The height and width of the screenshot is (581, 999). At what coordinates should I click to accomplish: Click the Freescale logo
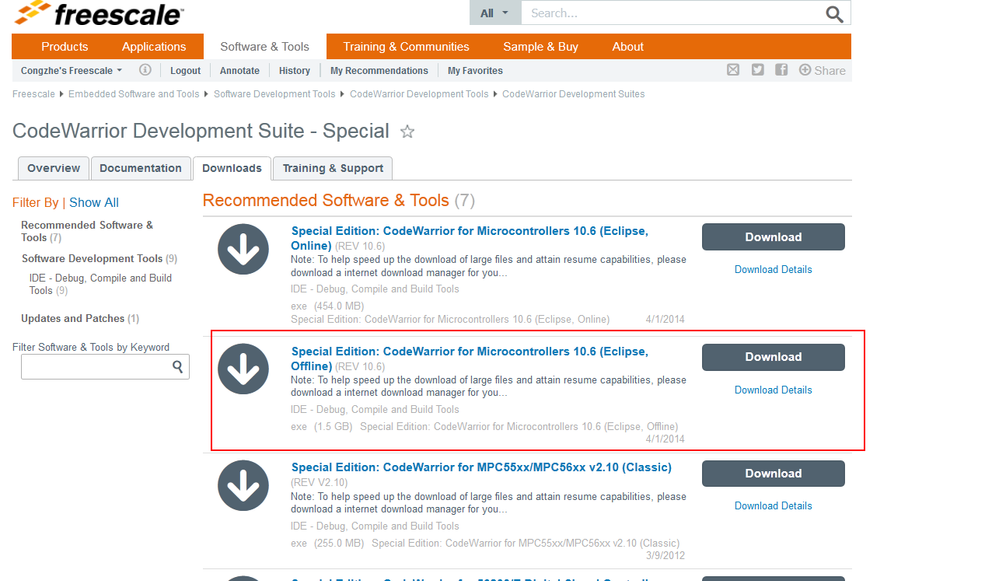pos(98,14)
